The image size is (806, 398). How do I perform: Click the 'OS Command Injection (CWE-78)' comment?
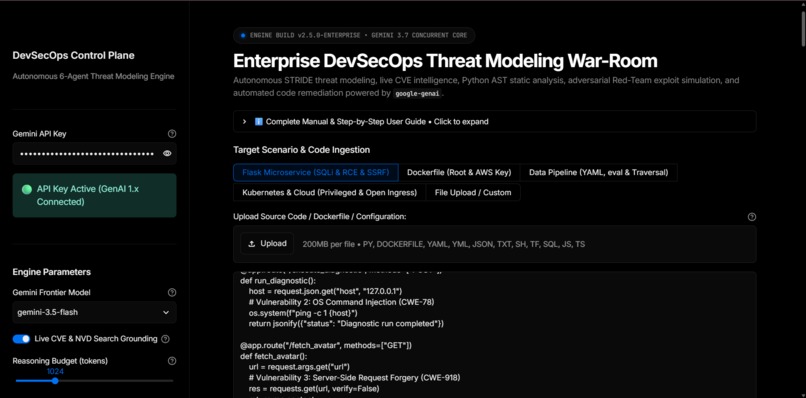point(342,302)
